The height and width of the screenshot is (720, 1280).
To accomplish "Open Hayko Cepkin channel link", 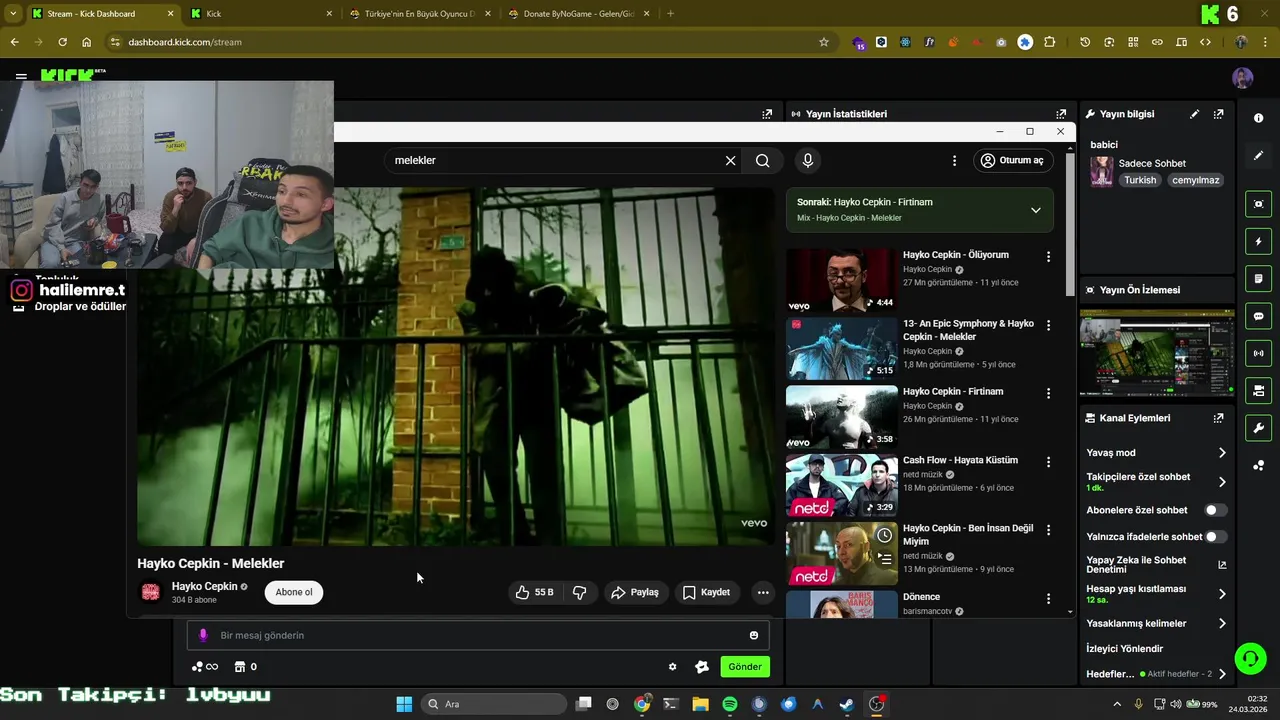I will 204,586.
